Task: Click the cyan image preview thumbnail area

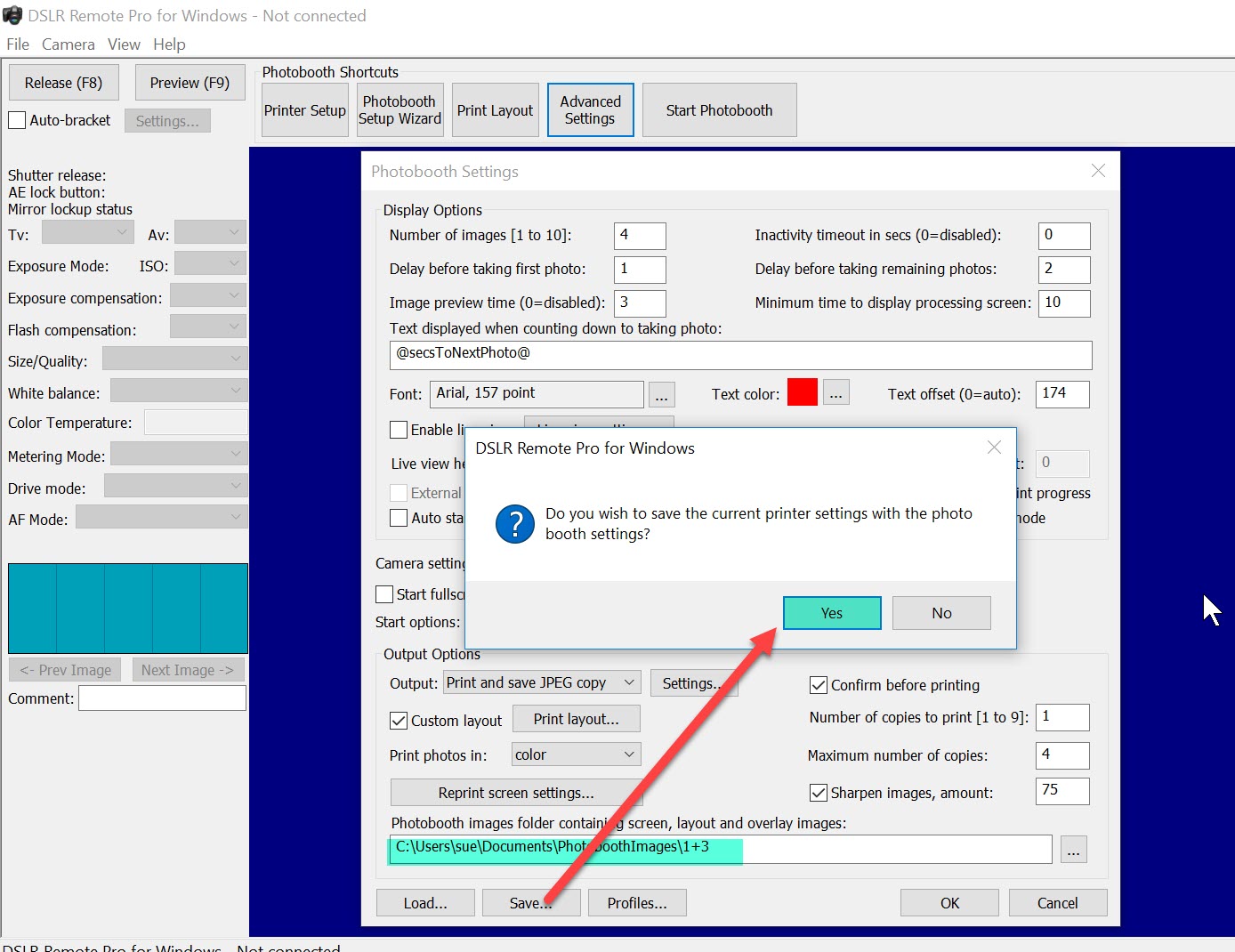Action: [x=128, y=609]
